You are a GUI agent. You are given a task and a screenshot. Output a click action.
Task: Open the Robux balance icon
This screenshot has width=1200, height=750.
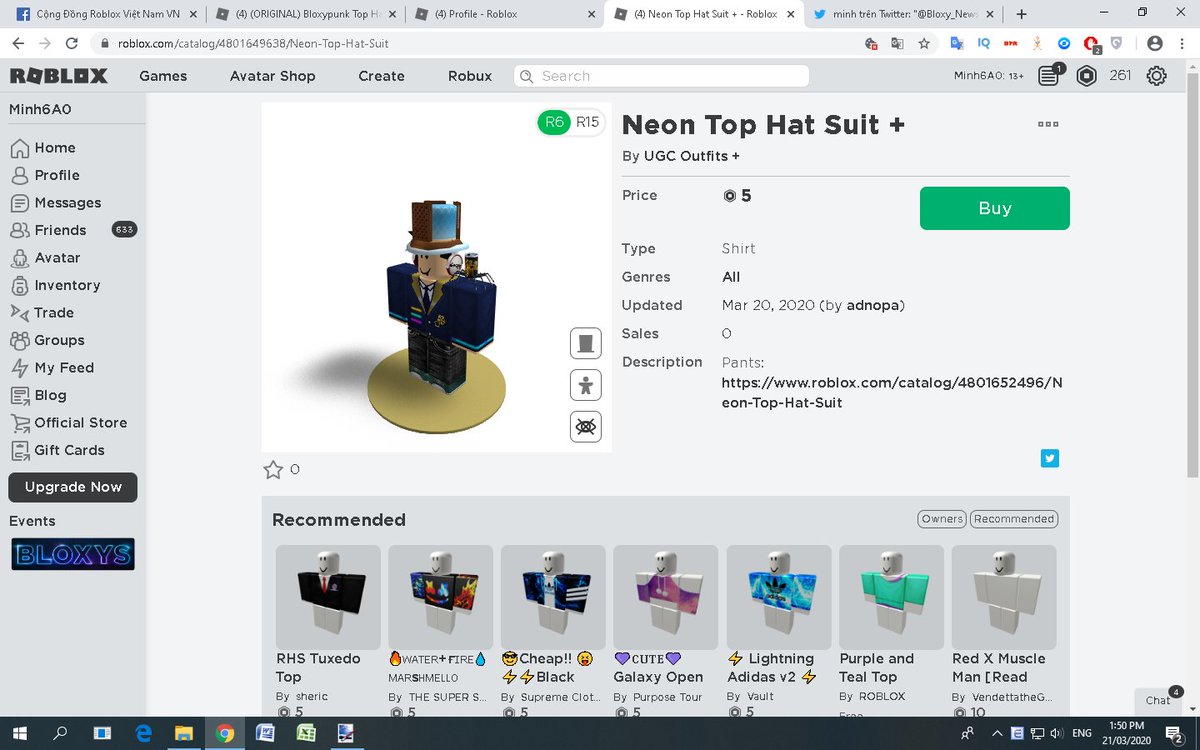click(x=1087, y=76)
